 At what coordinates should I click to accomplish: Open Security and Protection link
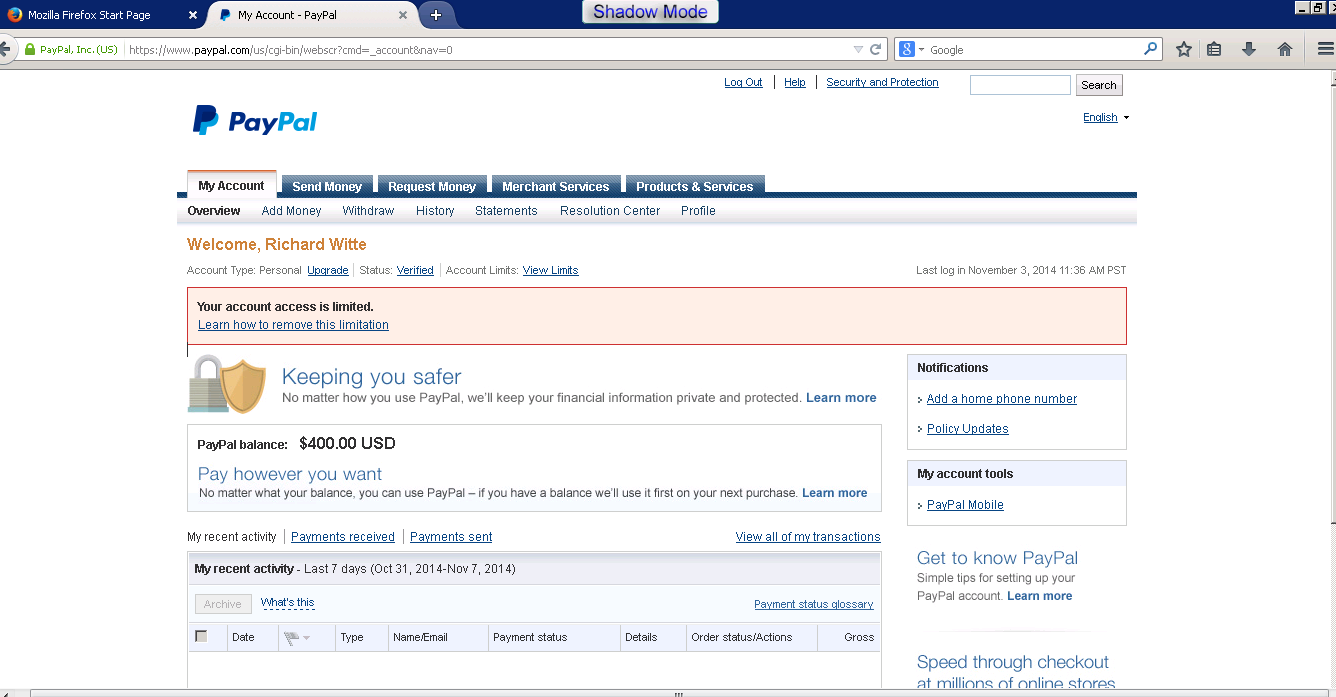tap(882, 82)
